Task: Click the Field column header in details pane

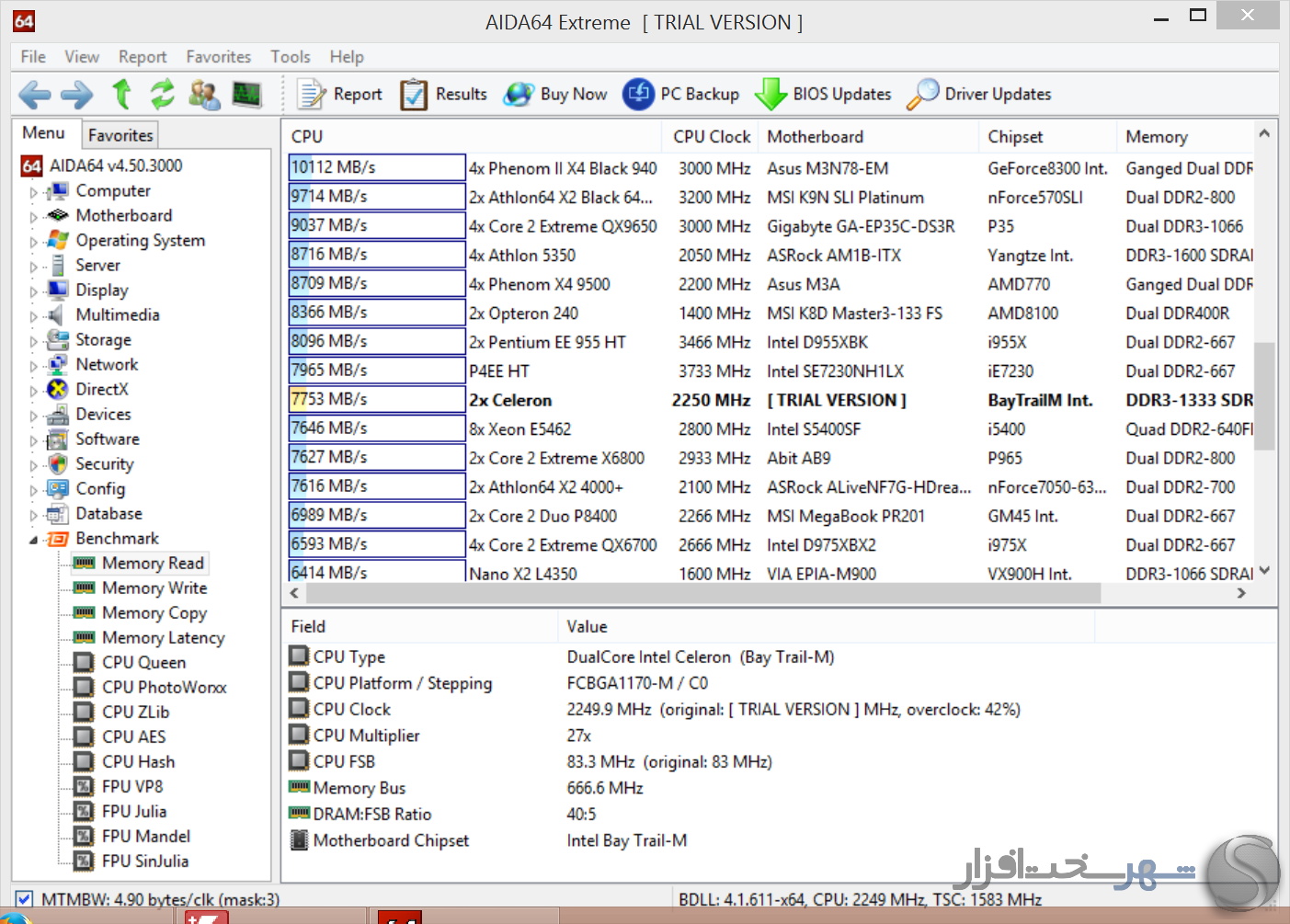Action: [419, 626]
